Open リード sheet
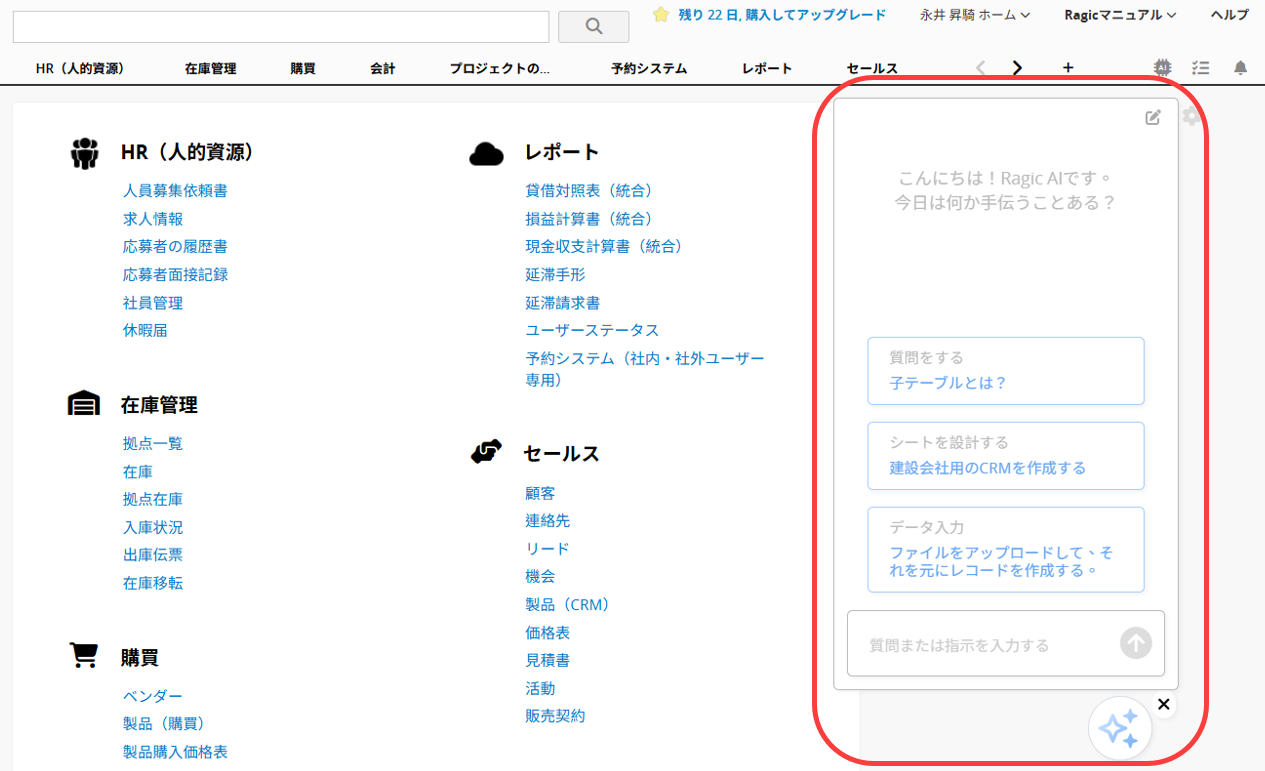The height and width of the screenshot is (771, 1265). coord(547,549)
